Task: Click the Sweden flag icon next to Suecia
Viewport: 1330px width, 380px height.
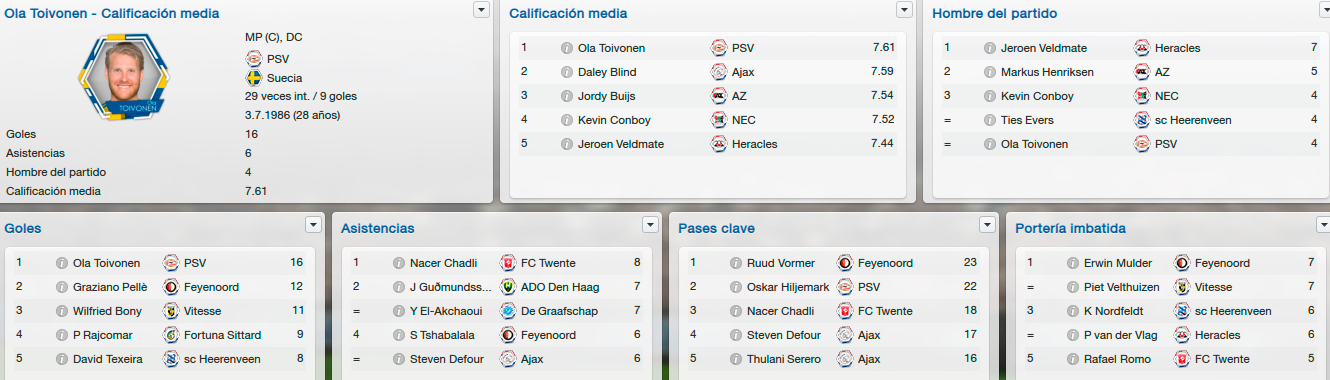Action: click(254, 78)
